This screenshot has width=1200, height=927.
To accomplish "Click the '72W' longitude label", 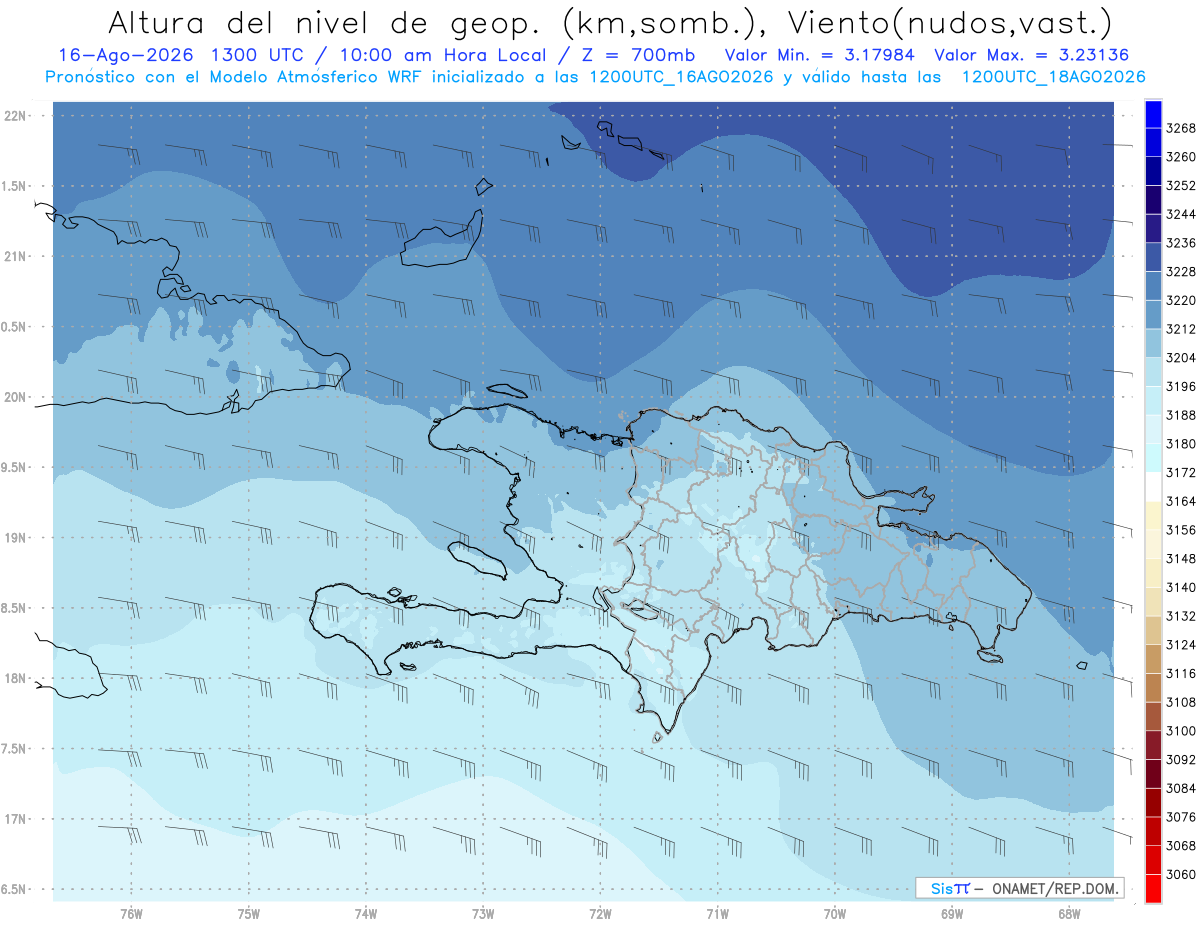I will click(600, 913).
